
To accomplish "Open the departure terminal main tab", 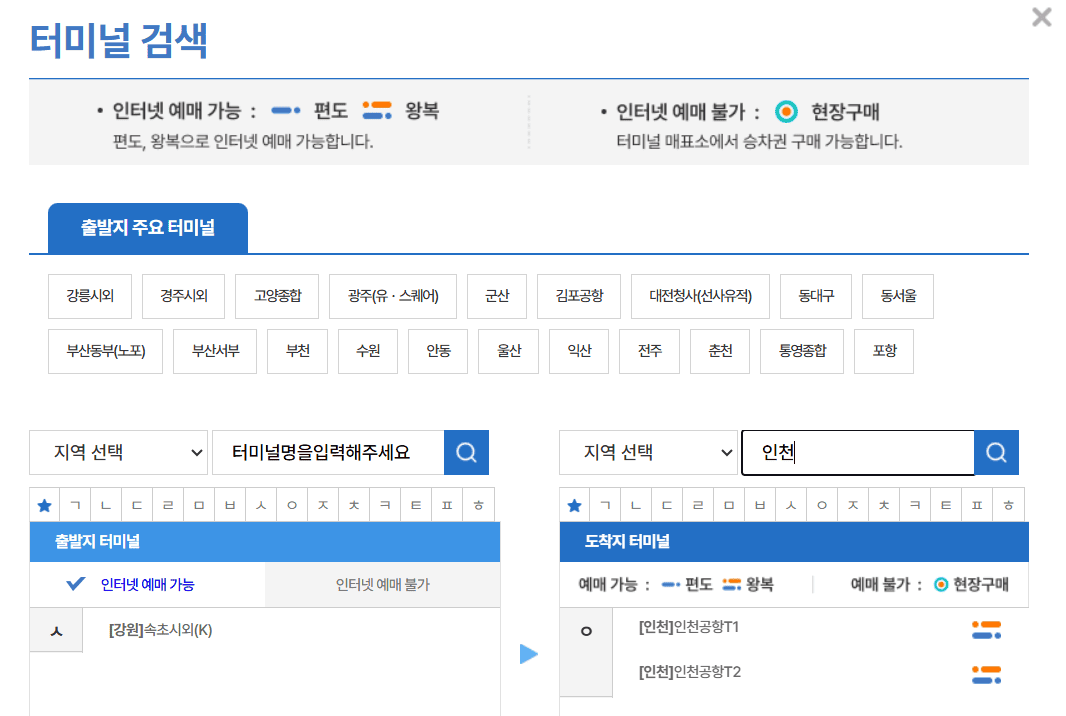I will 148,228.
